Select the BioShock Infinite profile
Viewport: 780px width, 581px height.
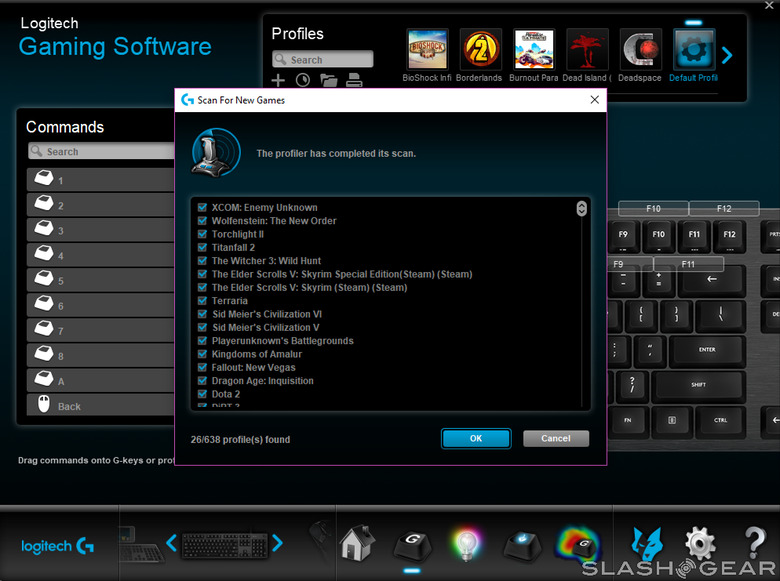427,50
